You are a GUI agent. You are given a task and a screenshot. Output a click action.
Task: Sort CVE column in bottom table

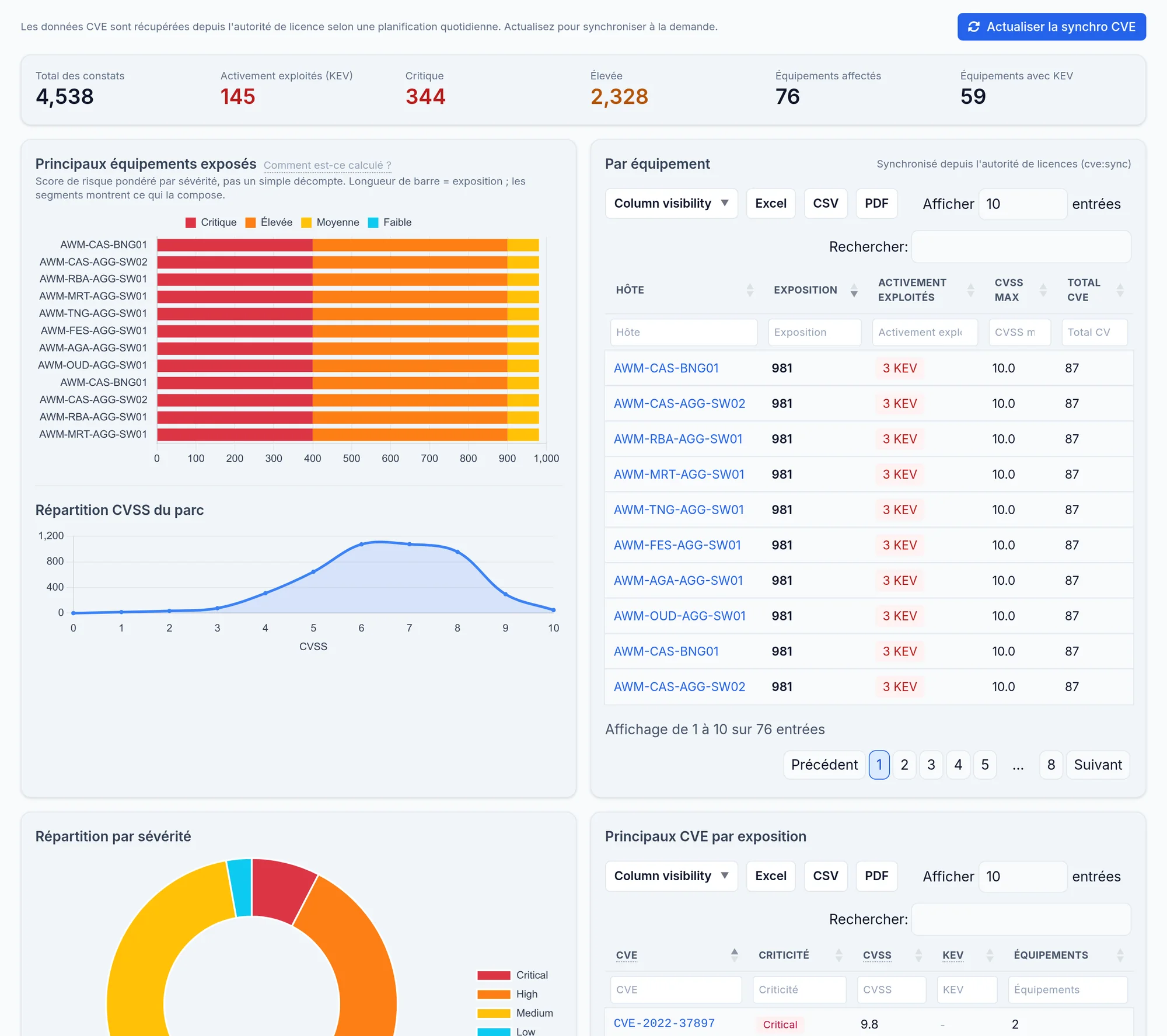(735, 955)
